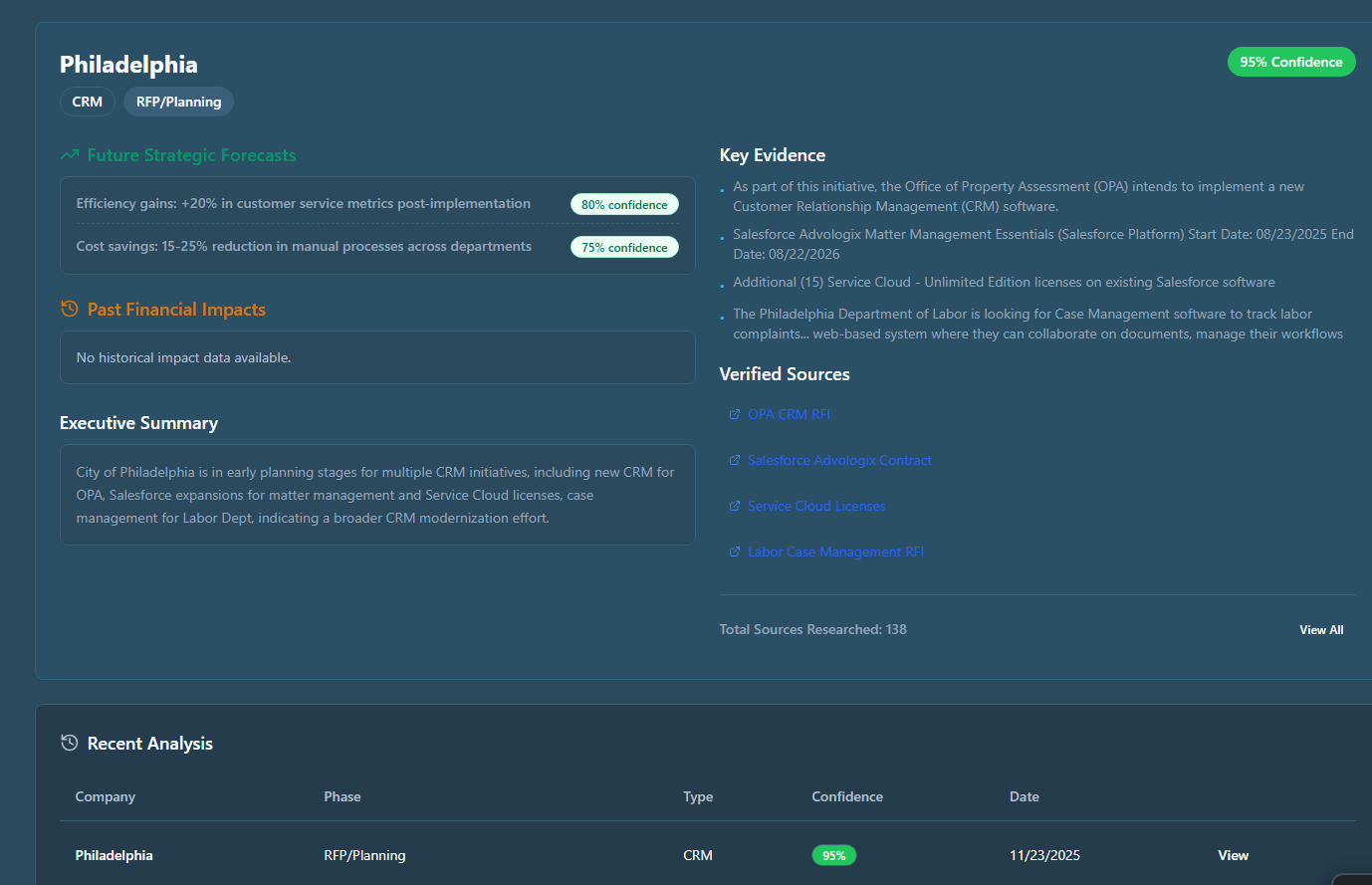The height and width of the screenshot is (885, 1372).
Task: Open the Salesforce Advologix Contract link
Action: click(x=839, y=461)
